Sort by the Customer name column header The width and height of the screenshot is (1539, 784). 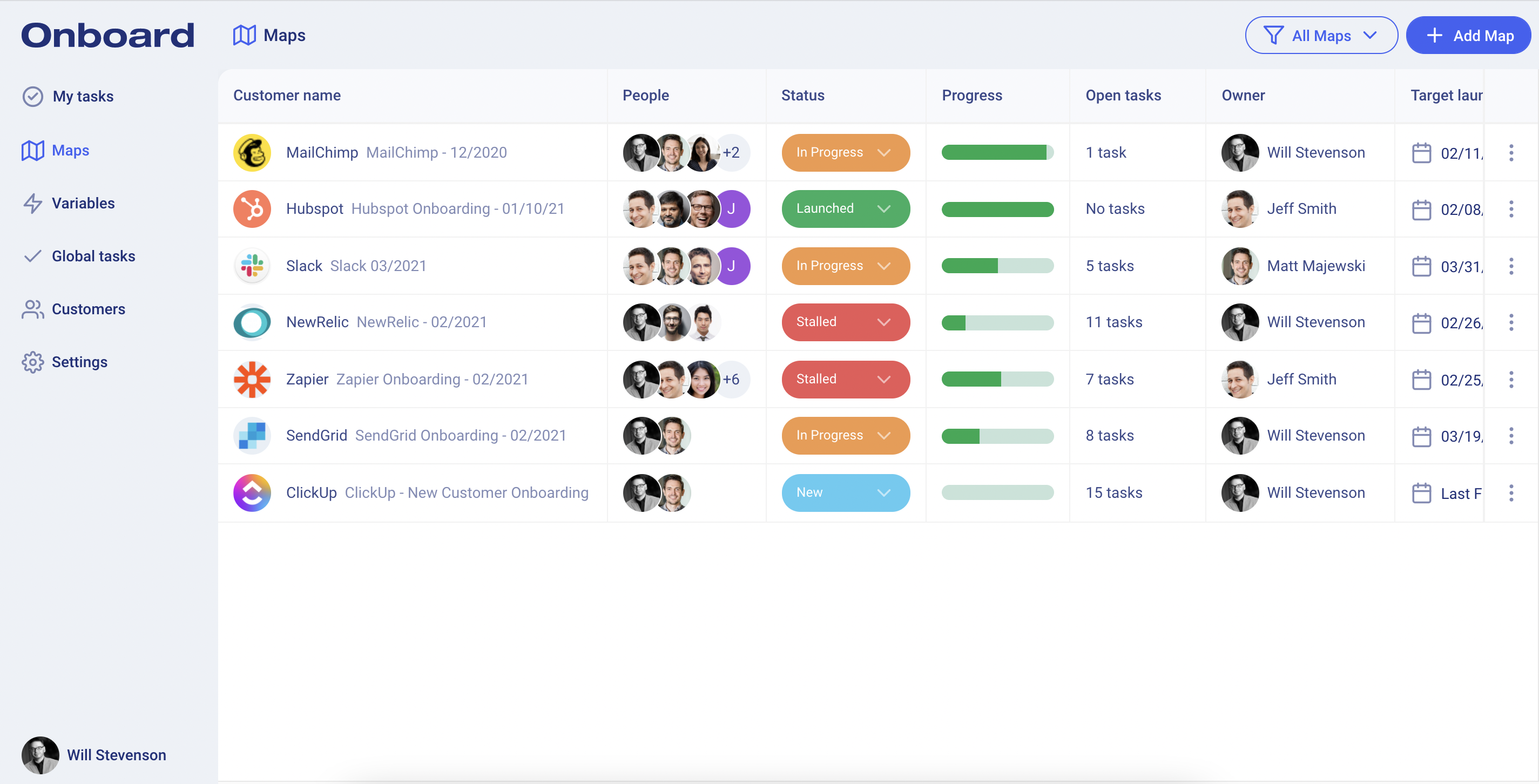click(287, 95)
